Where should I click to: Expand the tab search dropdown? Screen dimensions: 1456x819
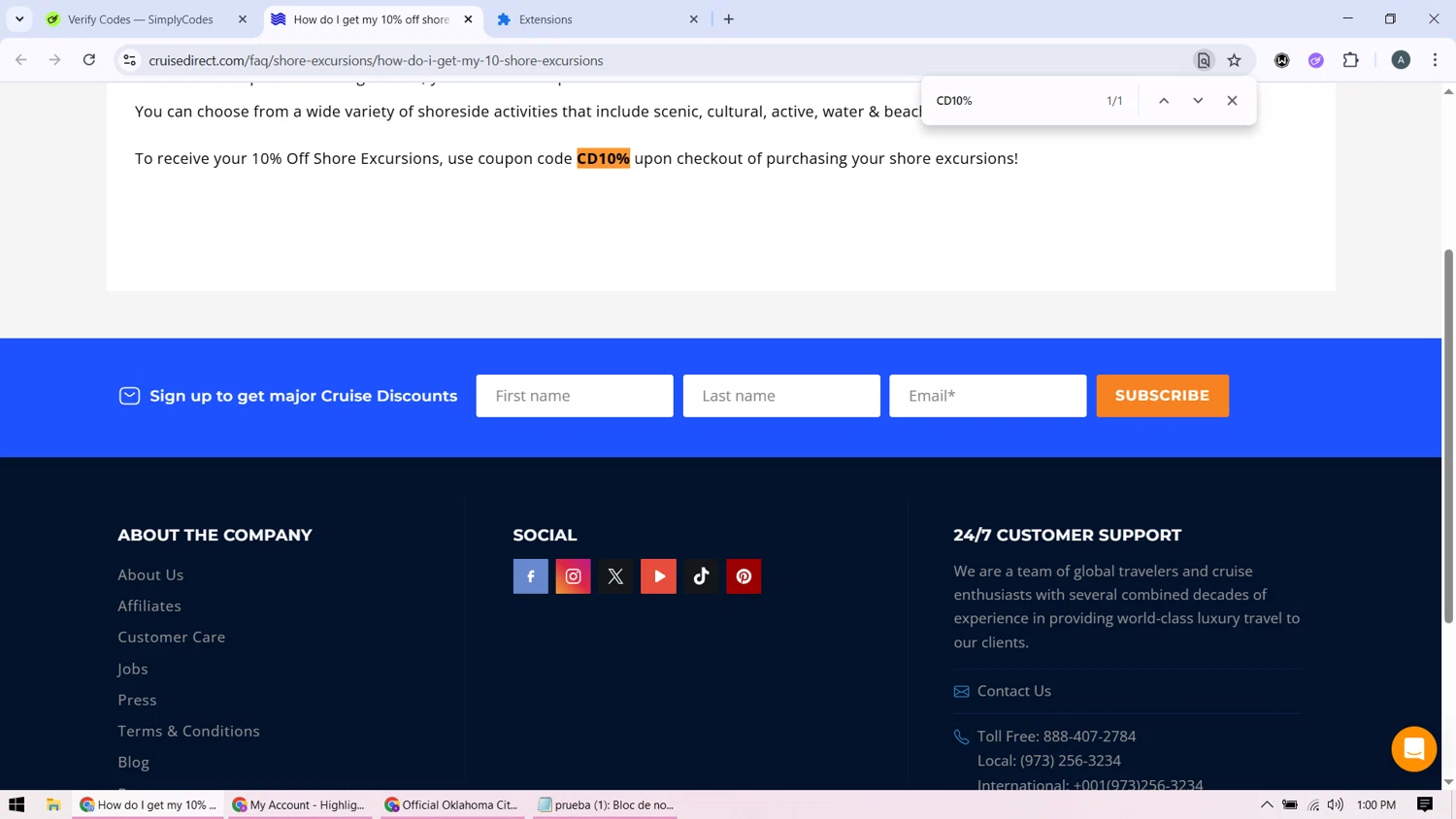pyautogui.click(x=19, y=19)
